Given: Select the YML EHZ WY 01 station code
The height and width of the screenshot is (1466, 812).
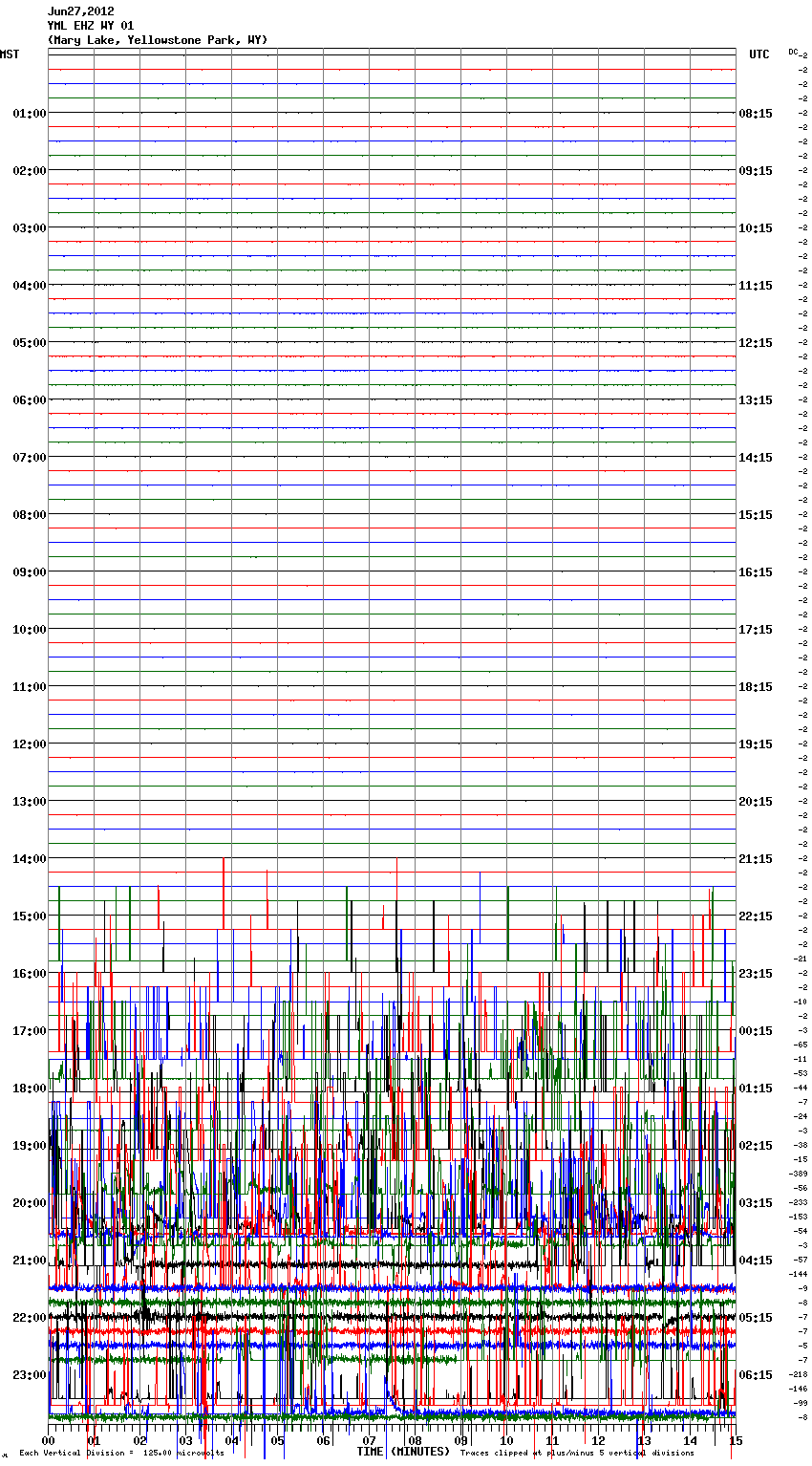Looking at the screenshot, I should 91,26.
